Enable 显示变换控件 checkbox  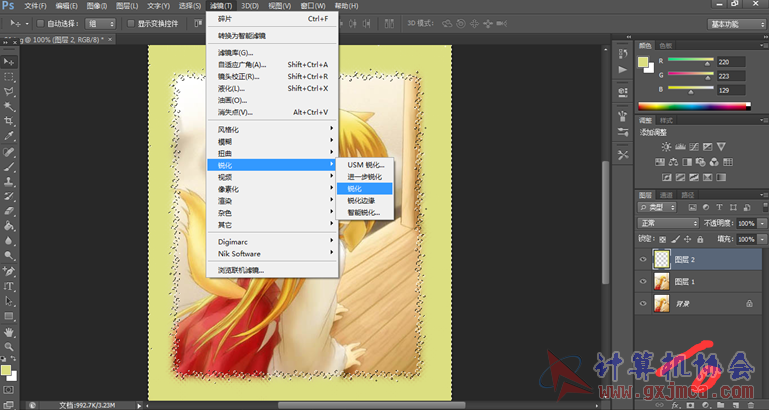[x=131, y=23]
